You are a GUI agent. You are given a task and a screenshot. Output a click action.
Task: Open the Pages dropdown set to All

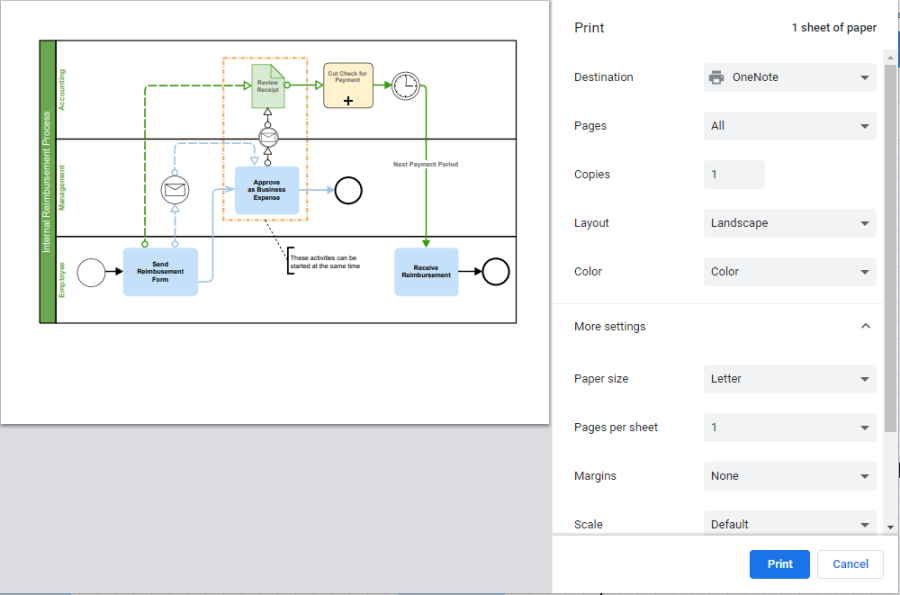pyautogui.click(x=790, y=126)
